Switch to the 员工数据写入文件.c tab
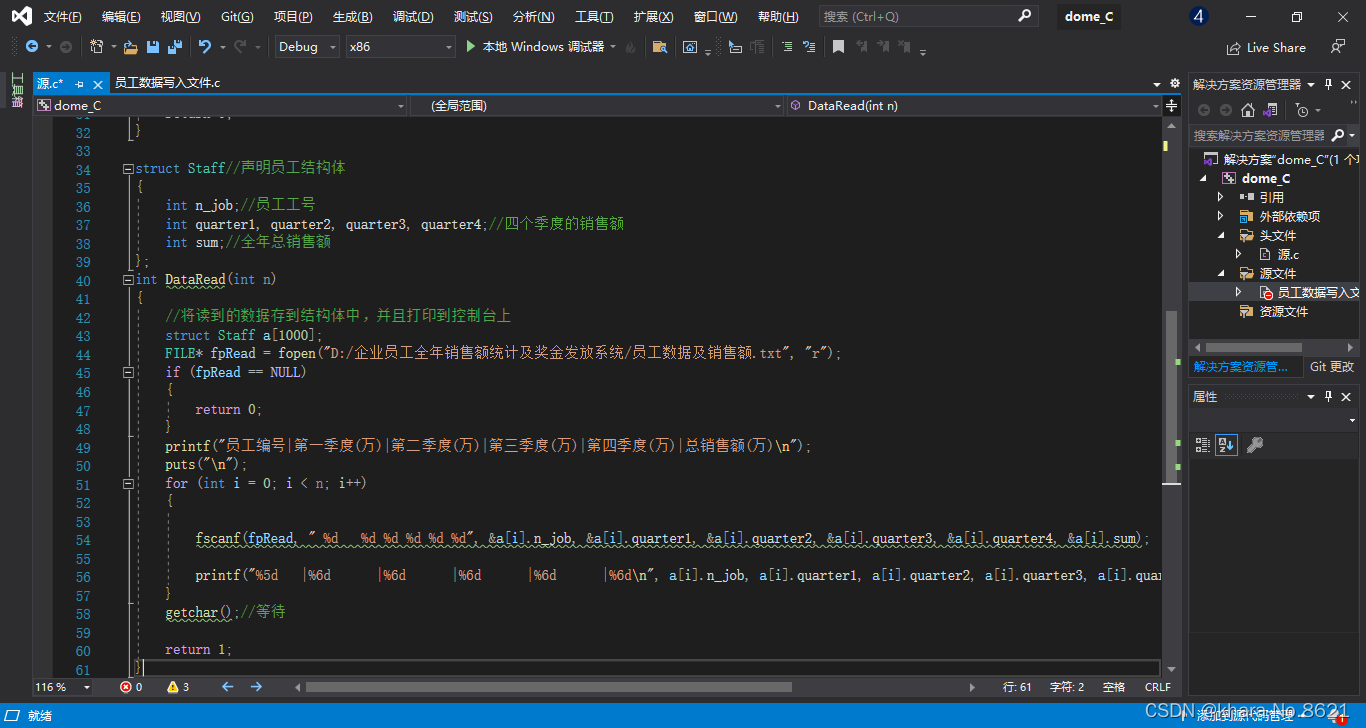This screenshot has height=728, width=1366. coord(167,84)
